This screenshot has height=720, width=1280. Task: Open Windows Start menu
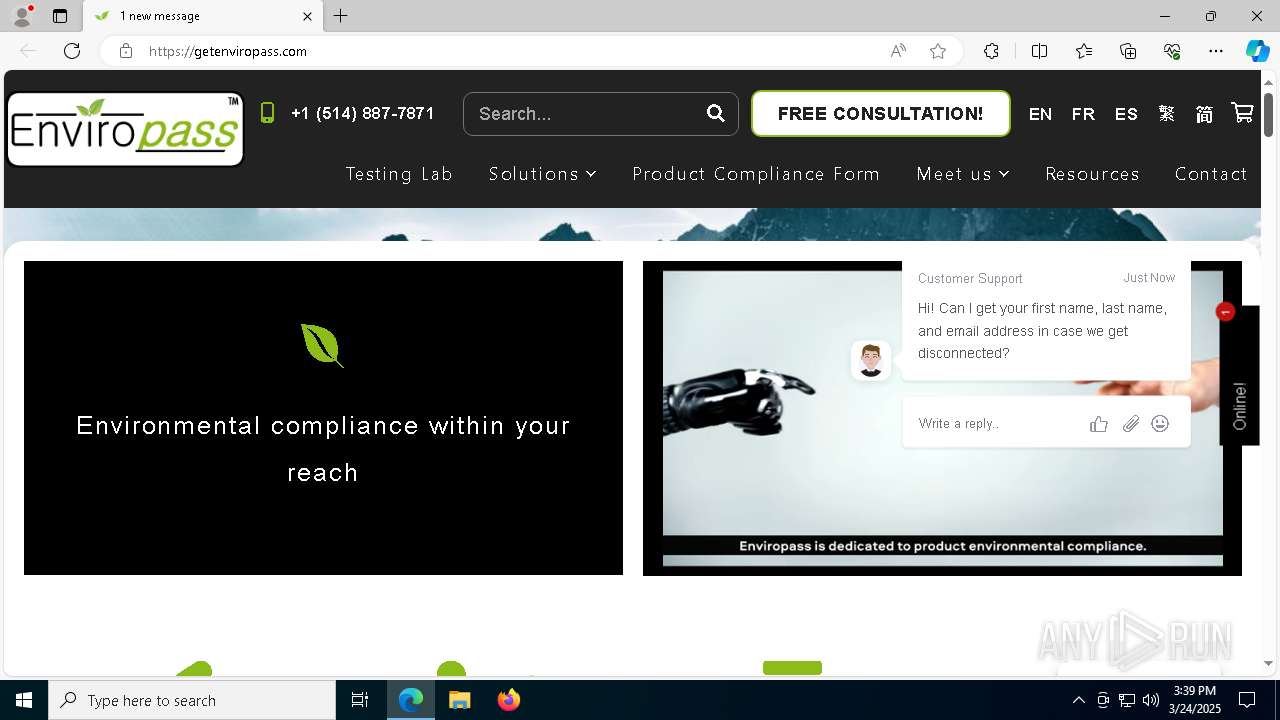coord(24,700)
